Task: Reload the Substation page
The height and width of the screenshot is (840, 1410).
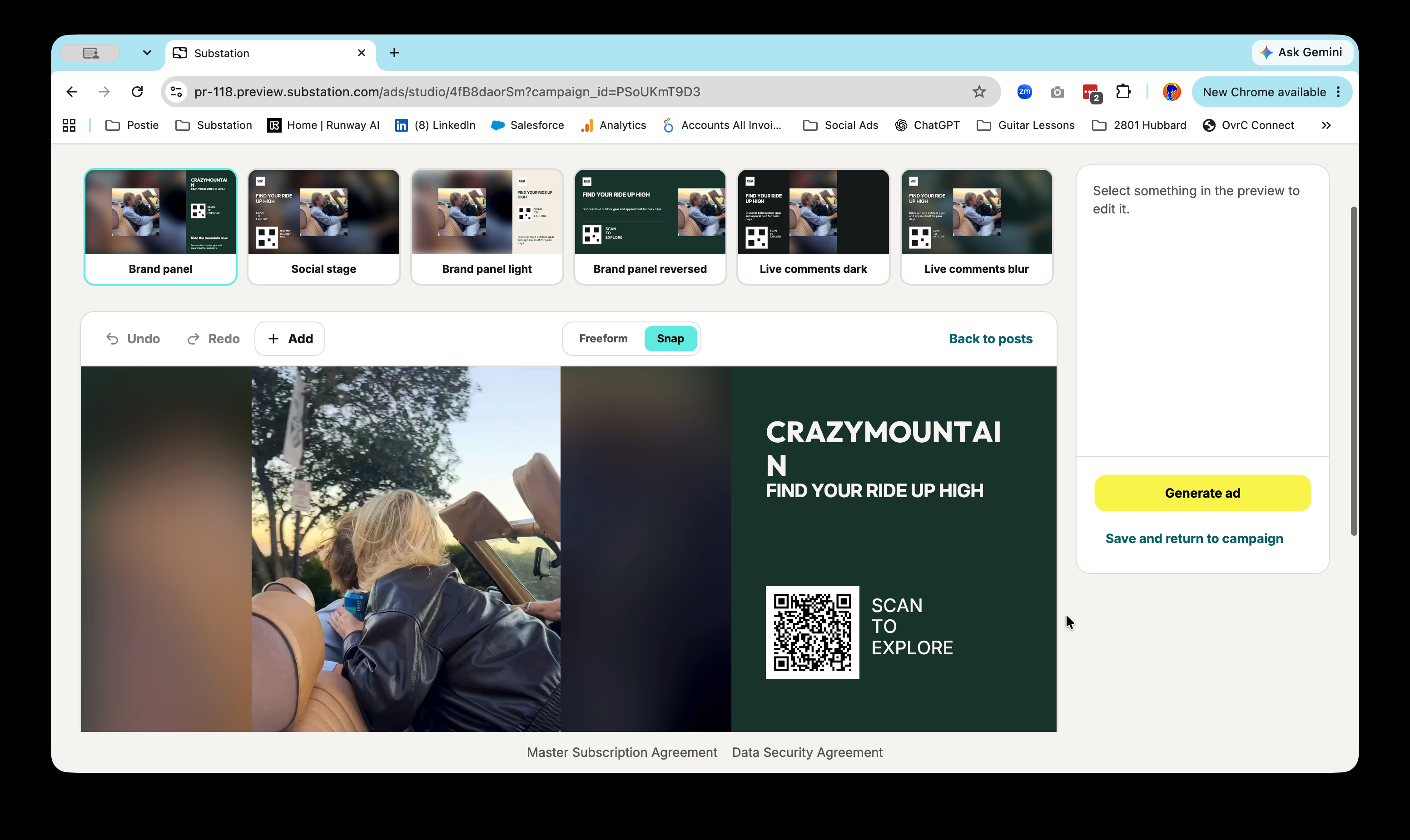Action: pos(137,92)
